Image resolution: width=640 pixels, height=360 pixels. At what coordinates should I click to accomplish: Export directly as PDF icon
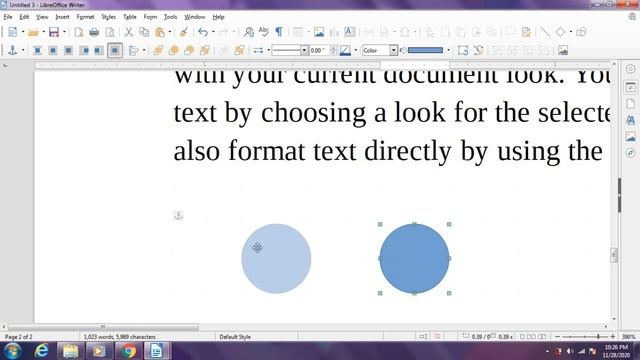[x=78, y=32]
